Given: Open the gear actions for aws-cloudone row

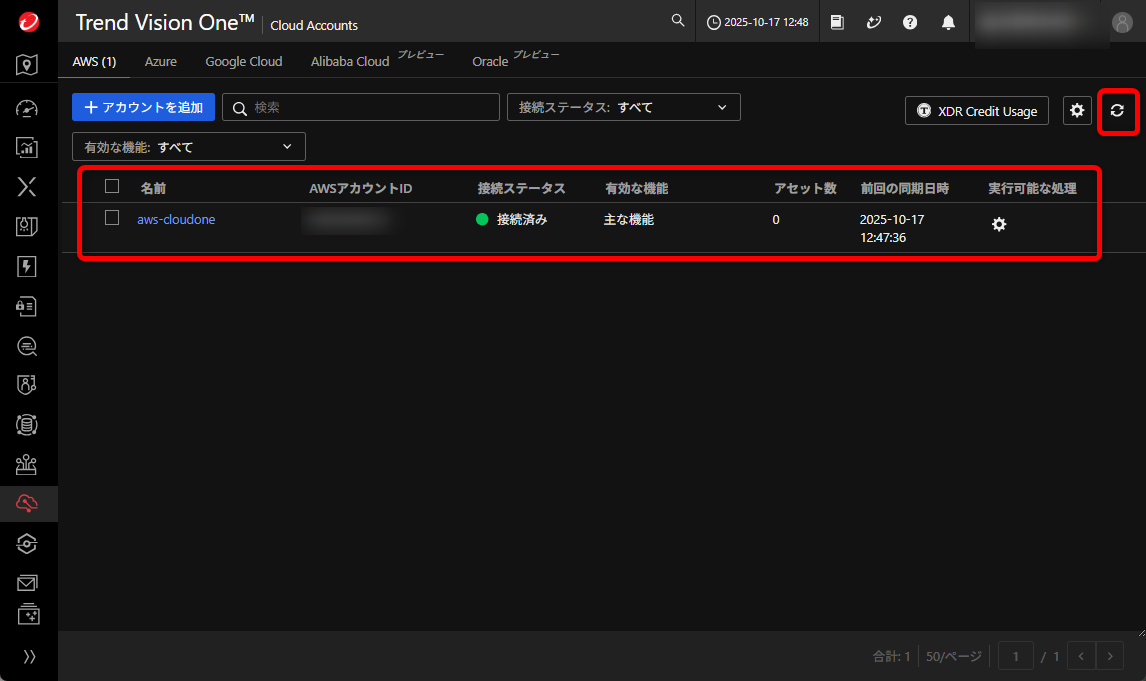Looking at the screenshot, I should click(x=999, y=224).
